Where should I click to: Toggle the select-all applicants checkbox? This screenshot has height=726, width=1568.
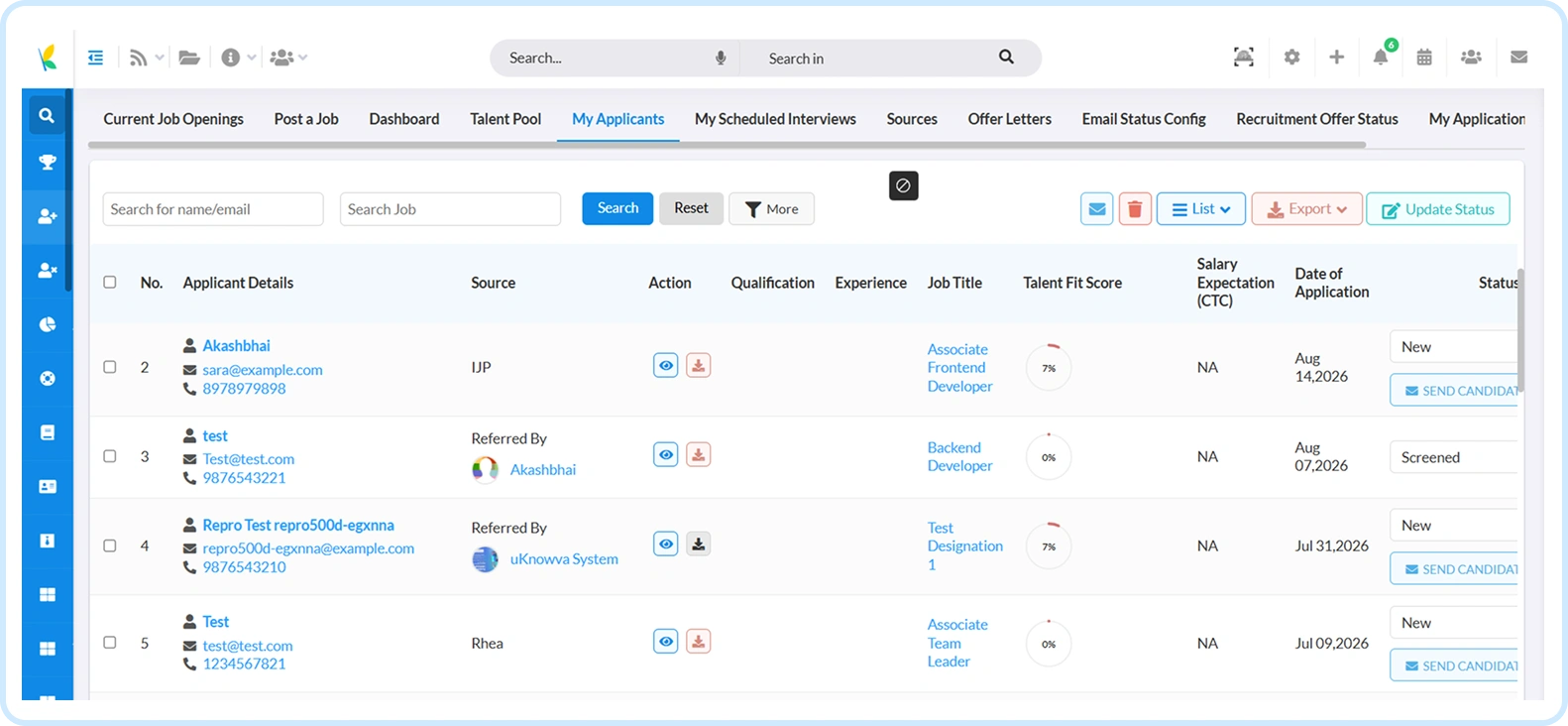(x=110, y=282)
